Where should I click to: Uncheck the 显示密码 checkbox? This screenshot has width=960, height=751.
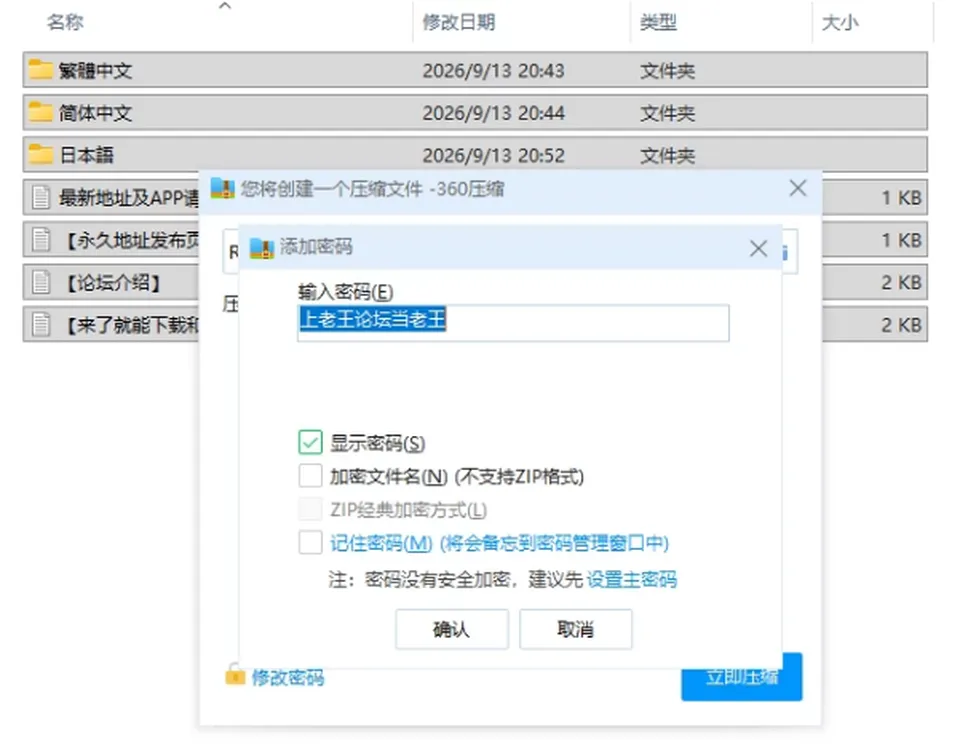click(310, 442)
